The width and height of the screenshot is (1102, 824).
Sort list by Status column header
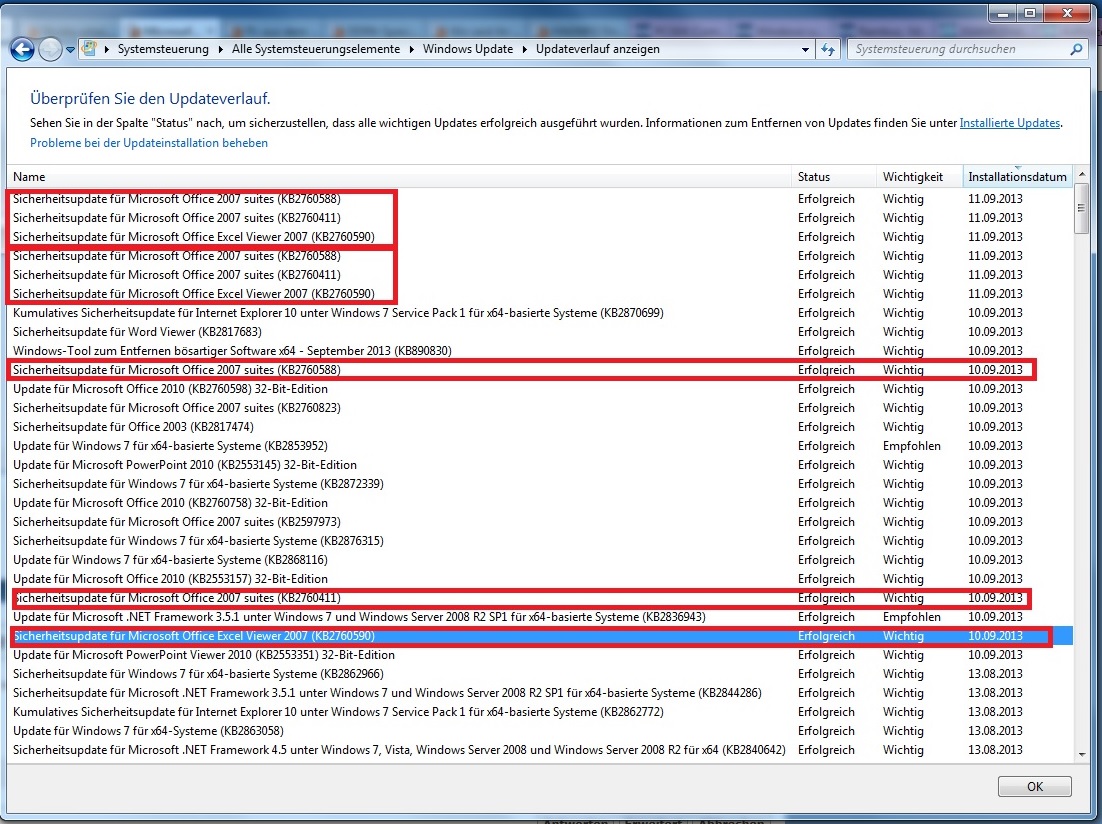tap(834, 176)
